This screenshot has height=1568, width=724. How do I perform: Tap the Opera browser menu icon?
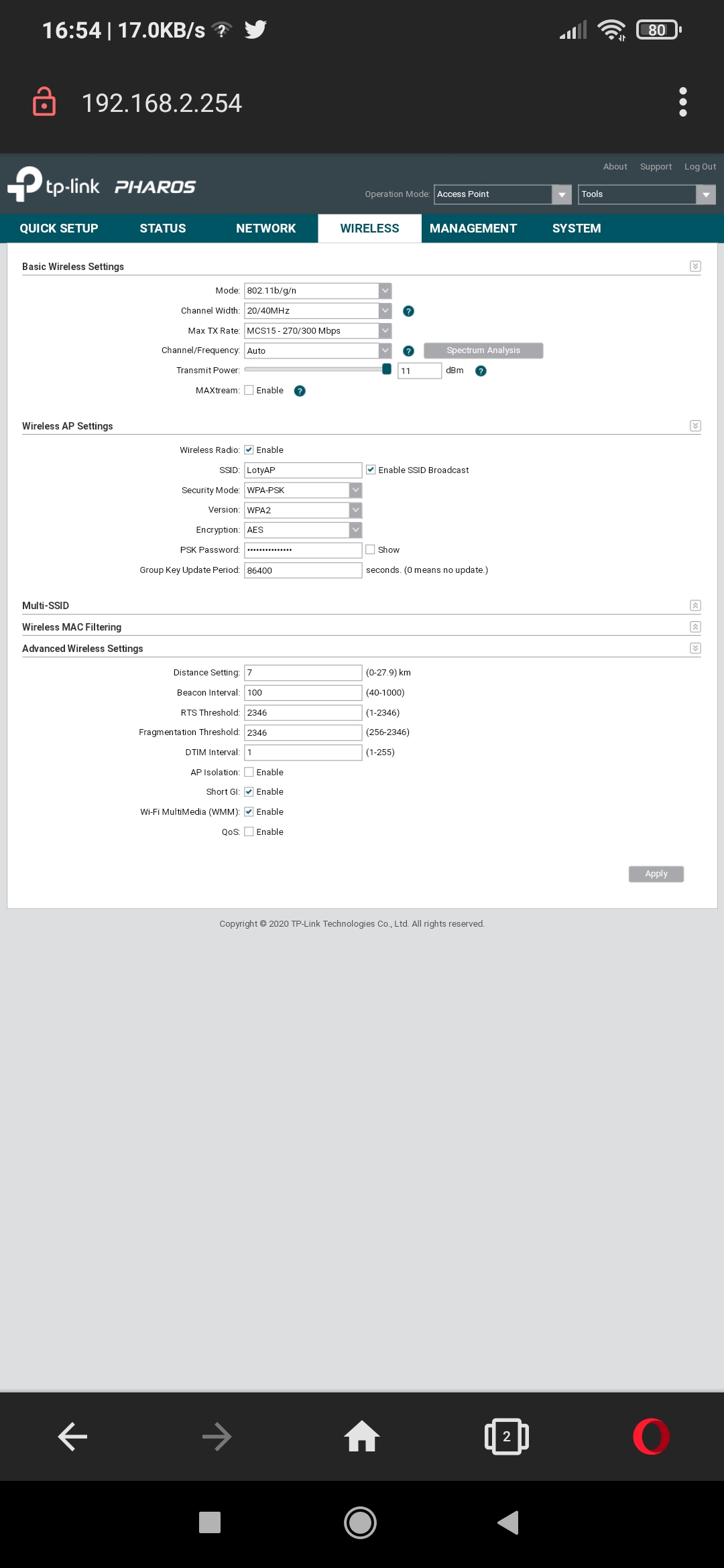coord(651,1436)
